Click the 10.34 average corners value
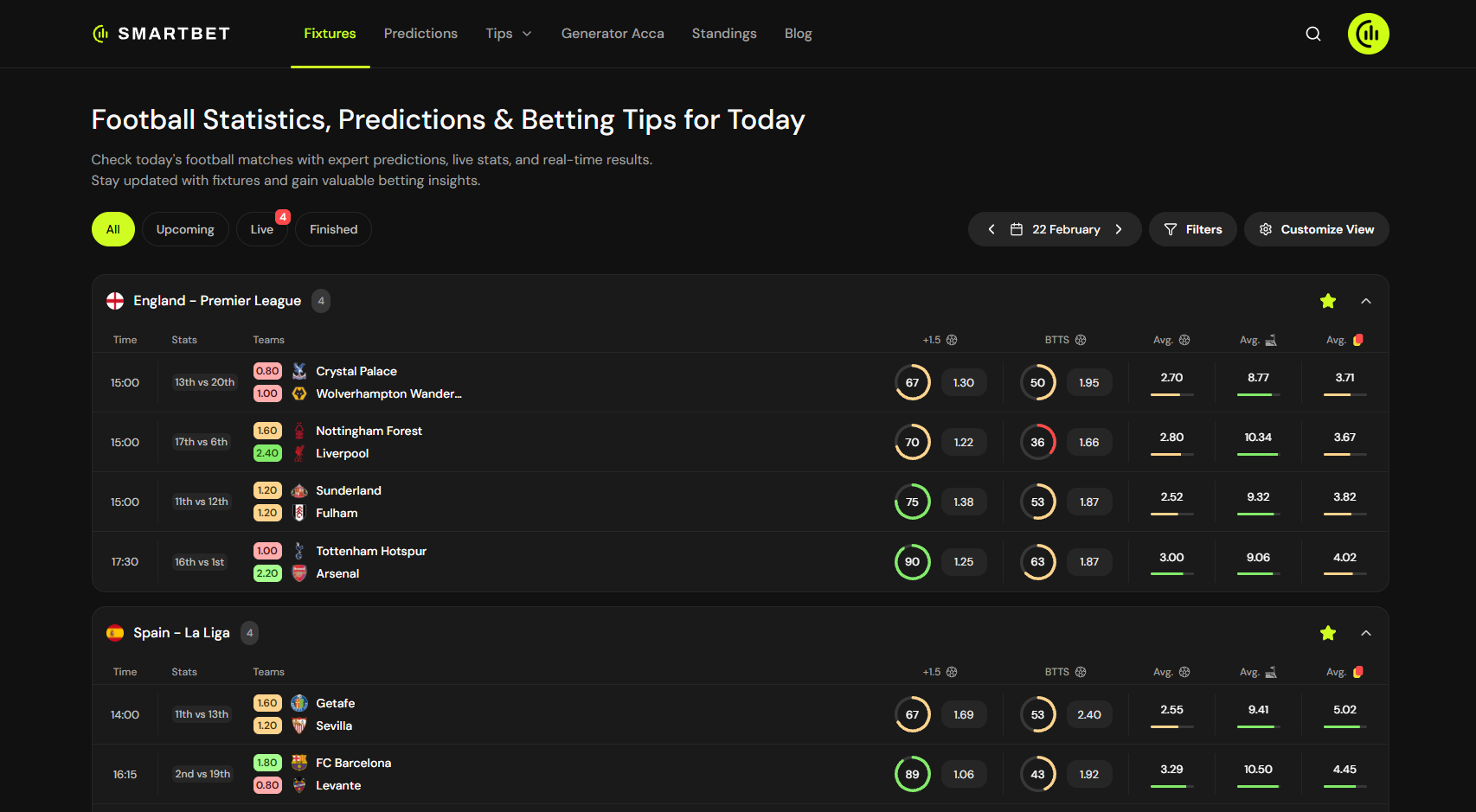 pos(1258,438)
